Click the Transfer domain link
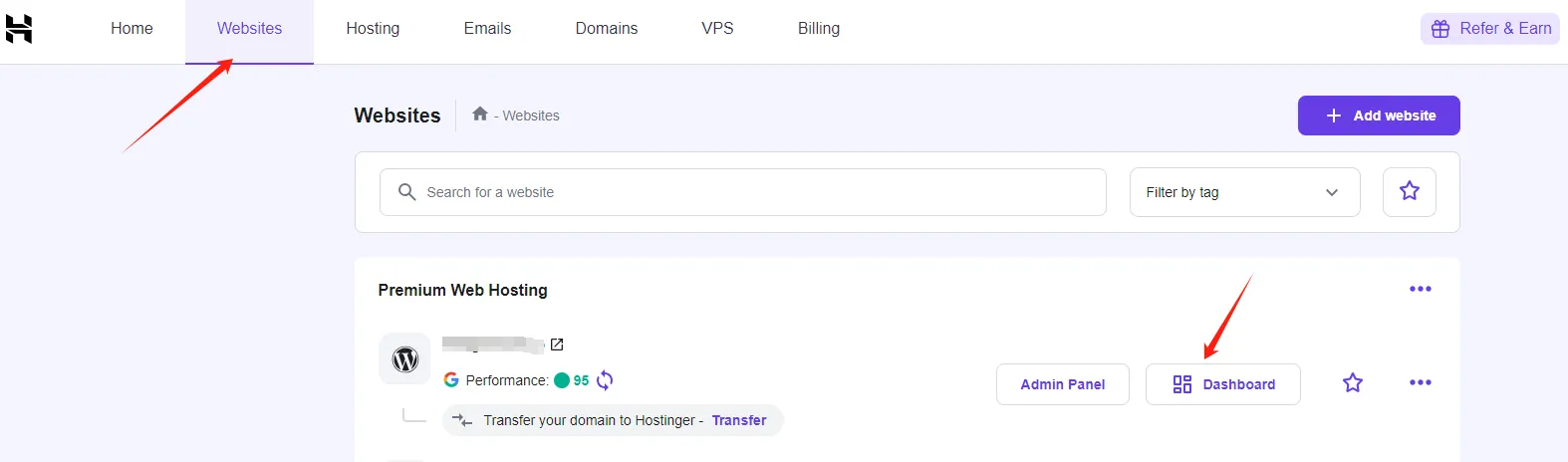This screenshot has height=462, width=1568. [738, 420]
